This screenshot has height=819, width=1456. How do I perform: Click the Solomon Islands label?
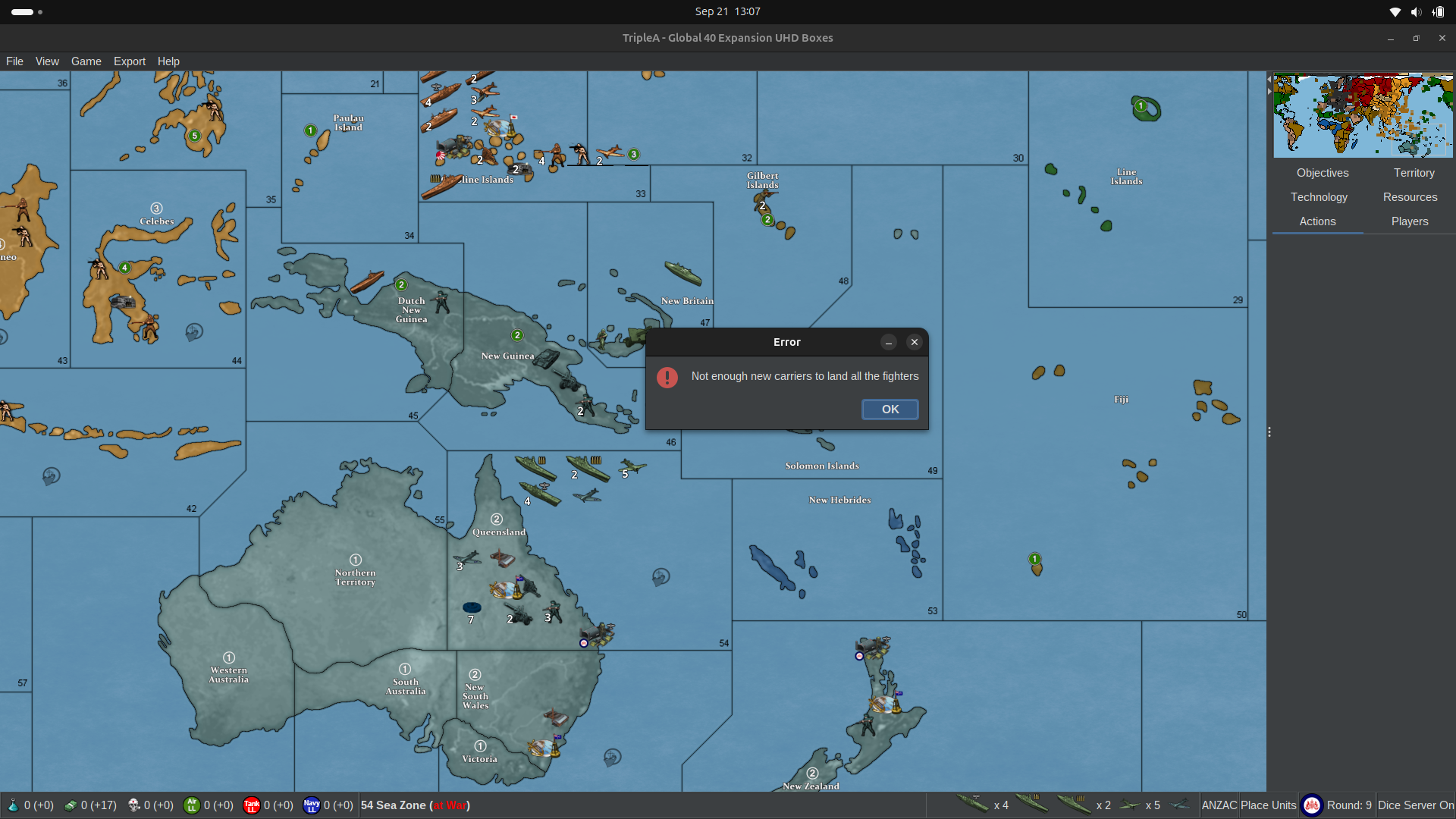[822, 466]
